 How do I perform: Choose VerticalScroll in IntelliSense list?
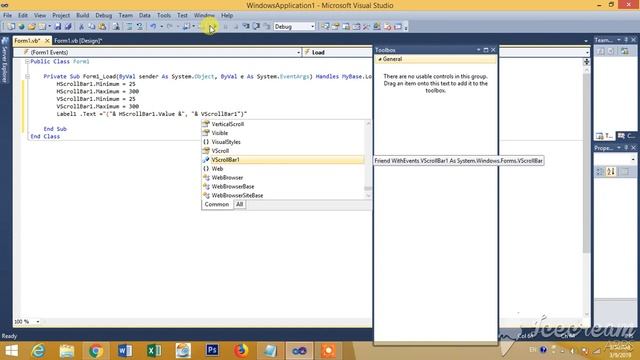click(283, 124)
